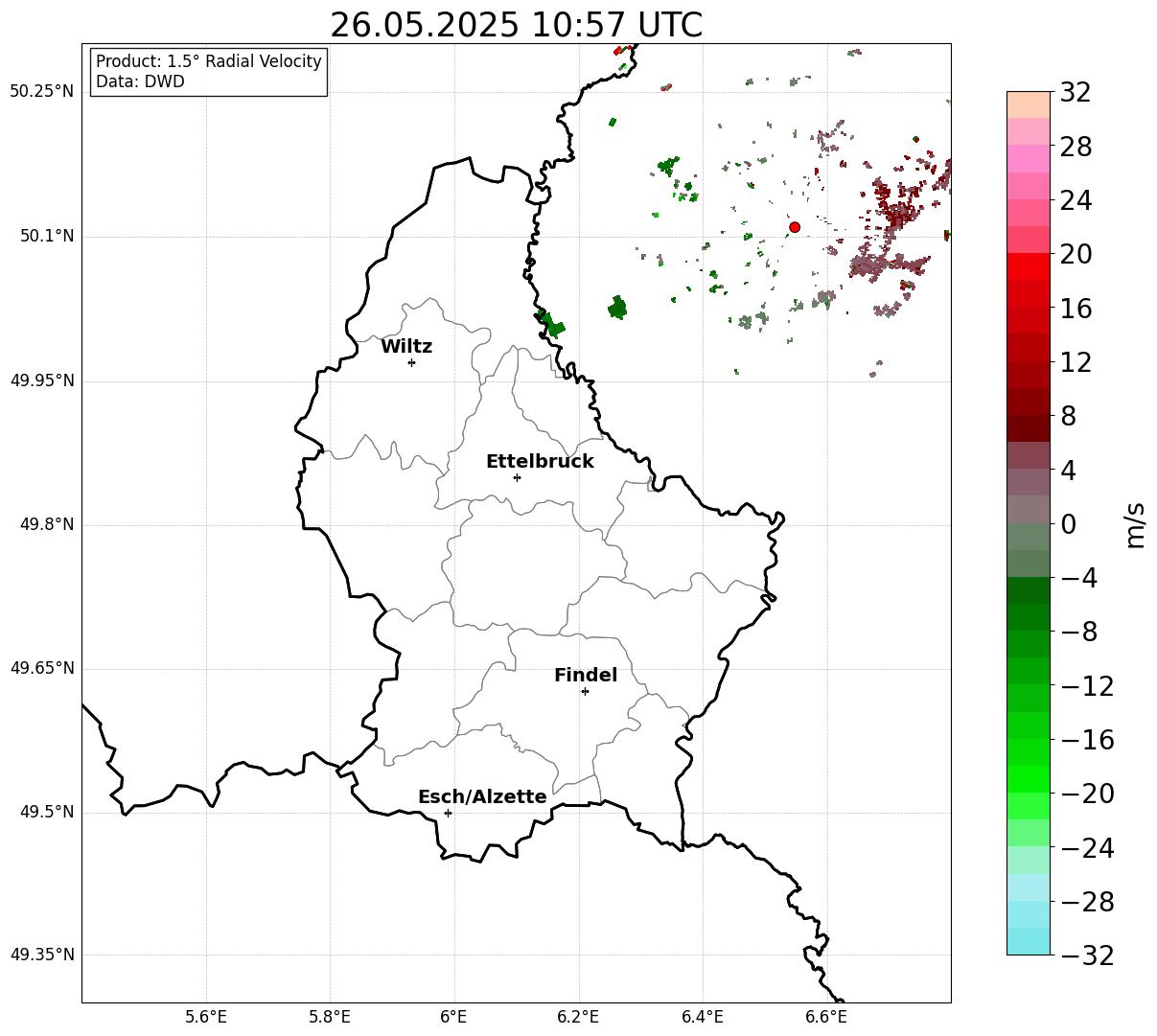1157x1036 pixels.
Task: Click the colorbar tick label −32
Action: (1087, 955)
